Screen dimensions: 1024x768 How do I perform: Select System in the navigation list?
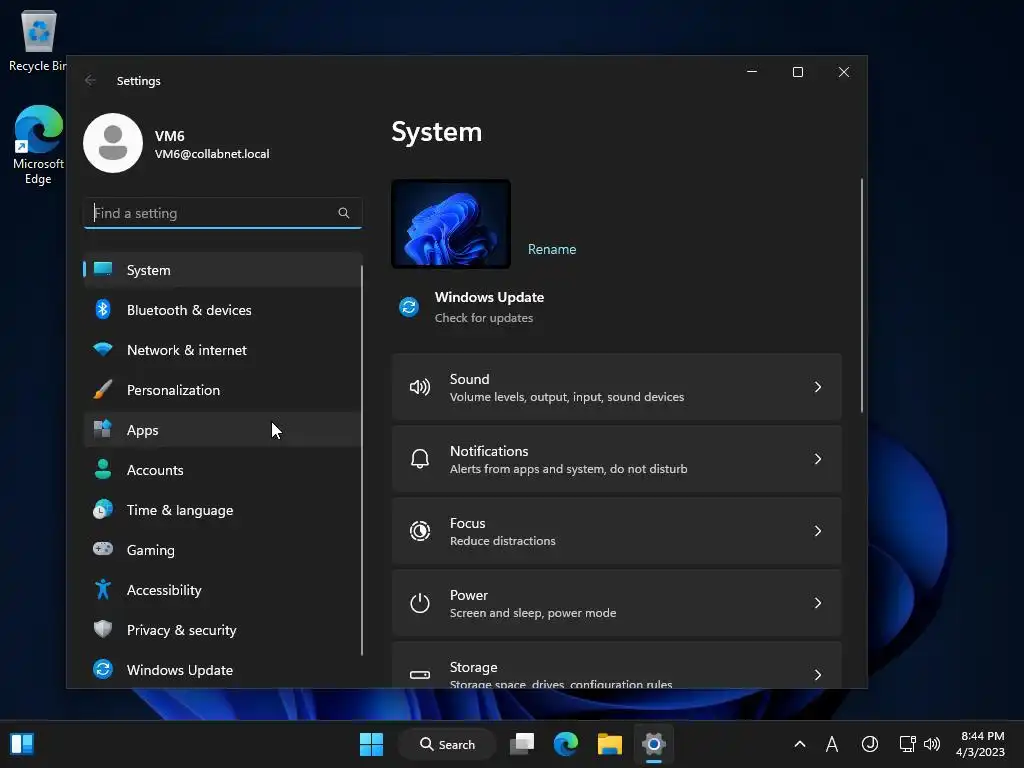(x=223, y=270)
